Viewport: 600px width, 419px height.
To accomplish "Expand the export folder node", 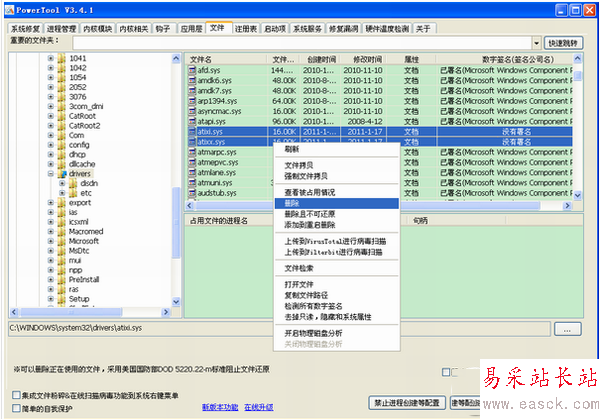I will (x=51, y=202).
